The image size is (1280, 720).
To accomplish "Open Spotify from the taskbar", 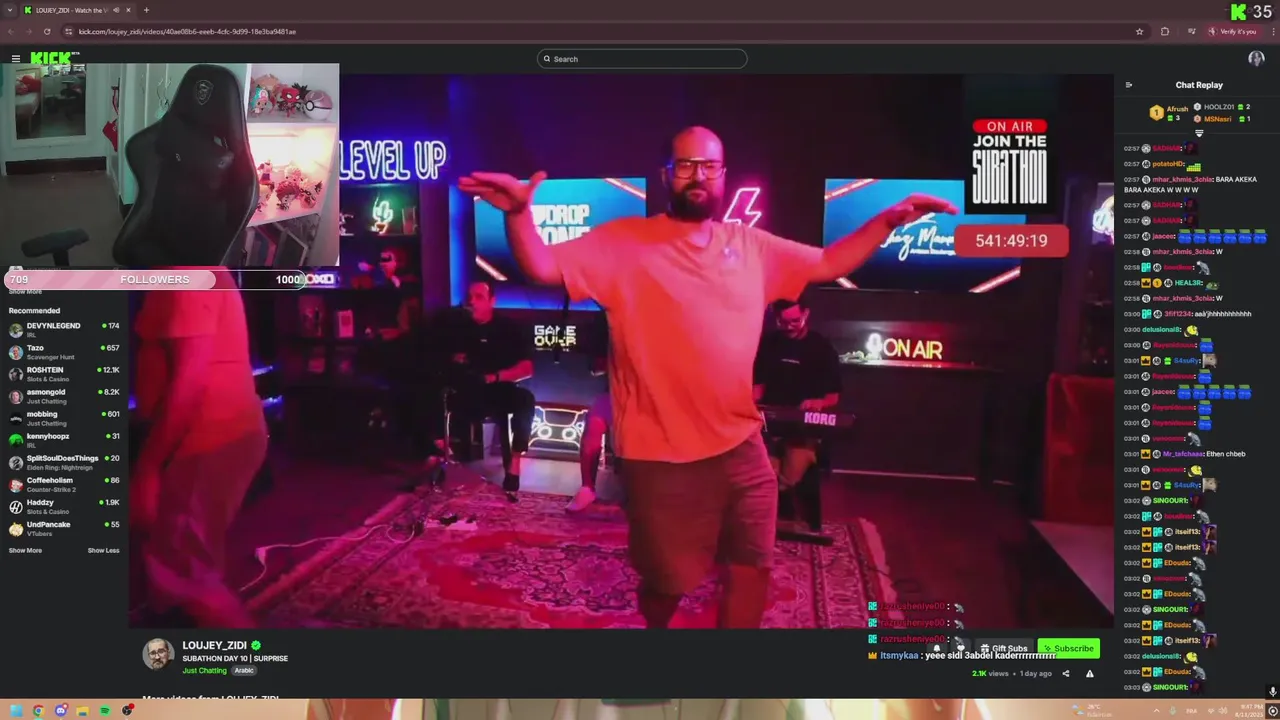I will (x=104, y=711).
